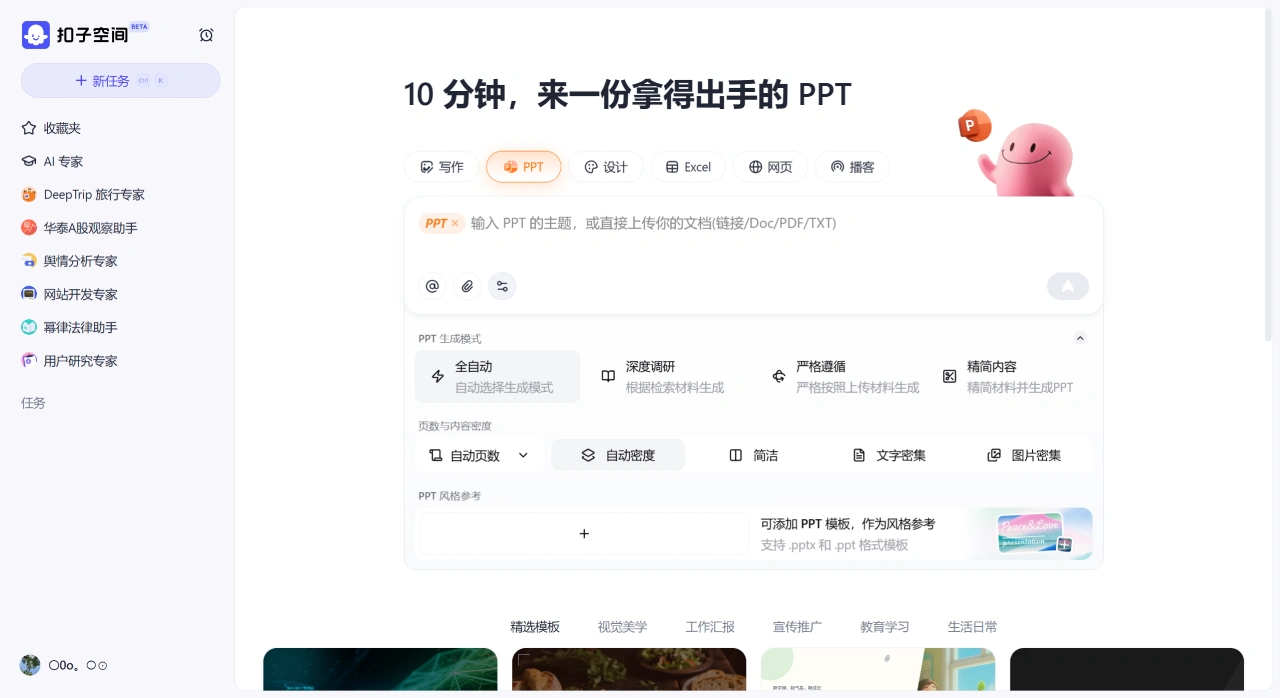
Task: Open the 自动页数 page count dropdown
Action: point(479,455)
